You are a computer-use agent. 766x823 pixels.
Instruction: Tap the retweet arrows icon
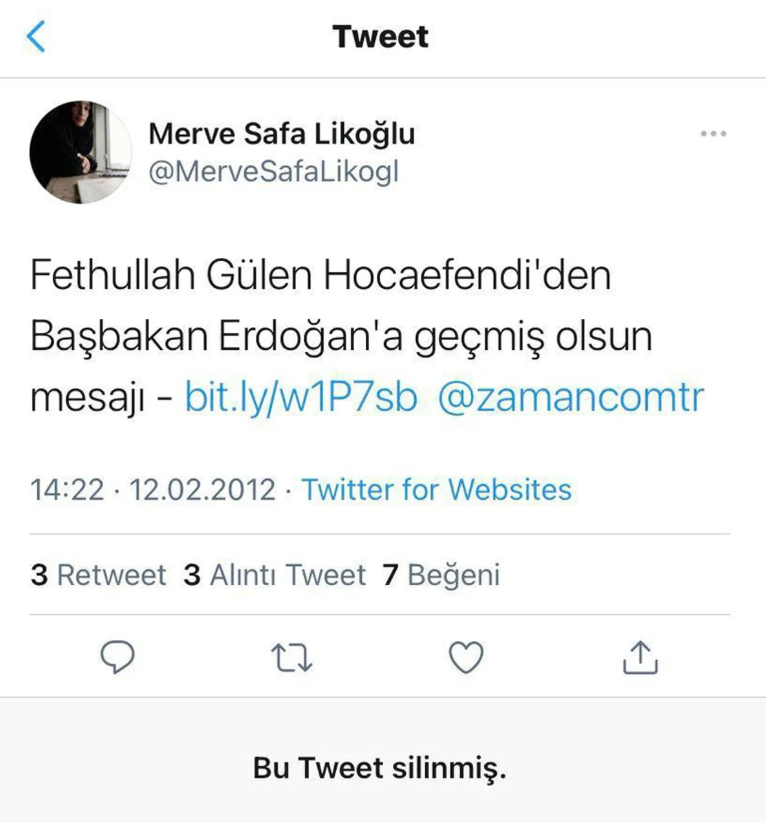(x=291, y=658)
